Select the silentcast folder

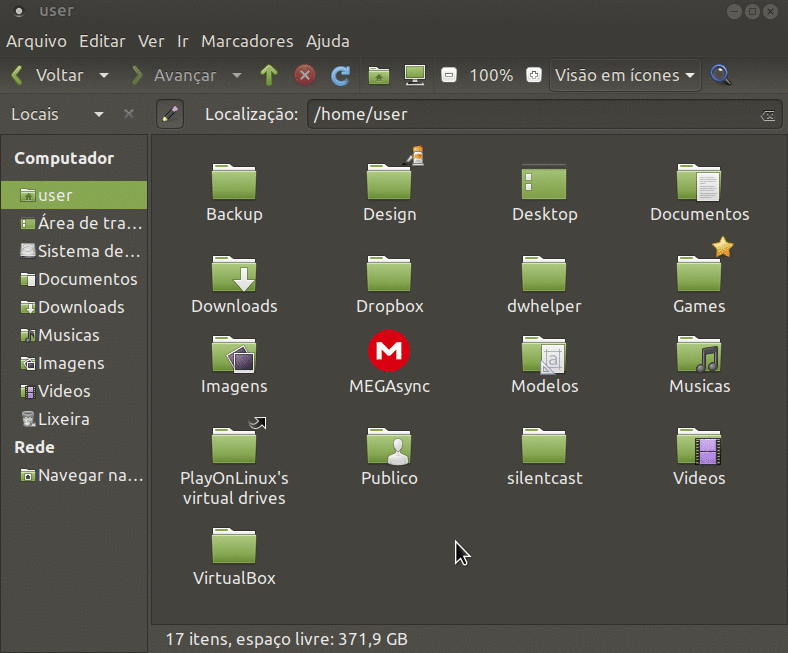click(x=544, y=457)
